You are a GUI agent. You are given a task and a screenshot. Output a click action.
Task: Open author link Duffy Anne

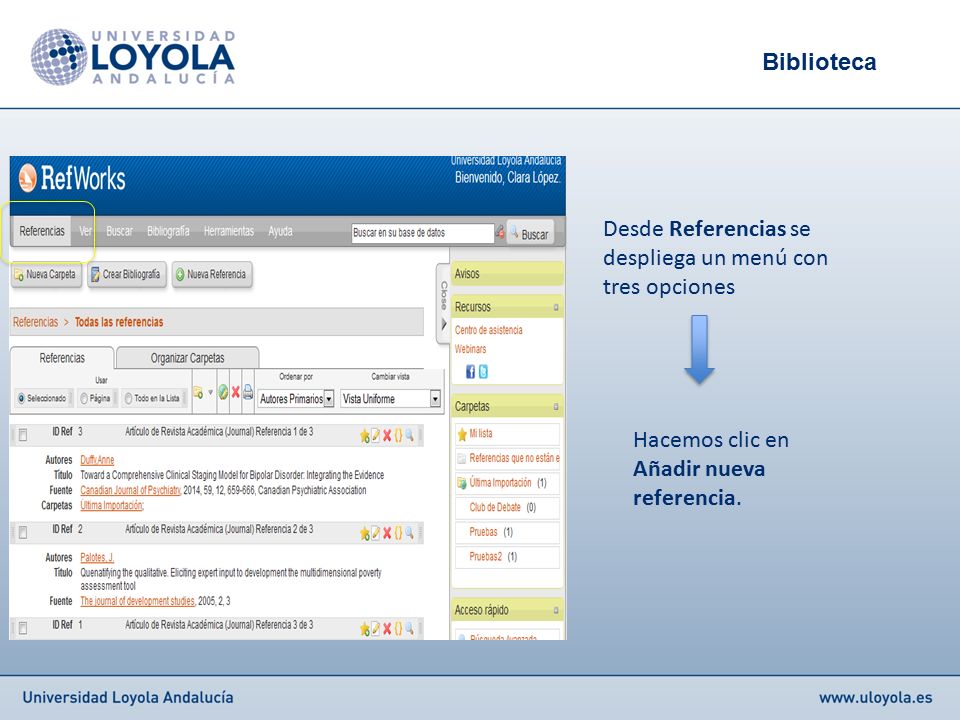[x=97, y=460]
